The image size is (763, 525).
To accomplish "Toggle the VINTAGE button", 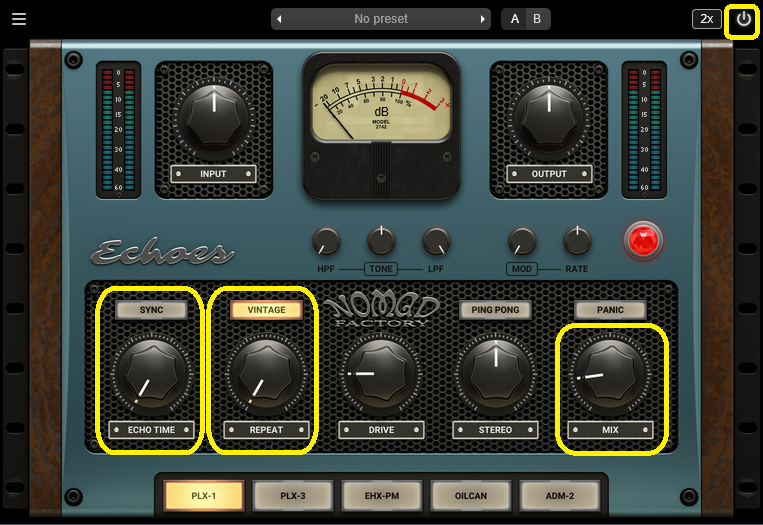I will point(266,310).
